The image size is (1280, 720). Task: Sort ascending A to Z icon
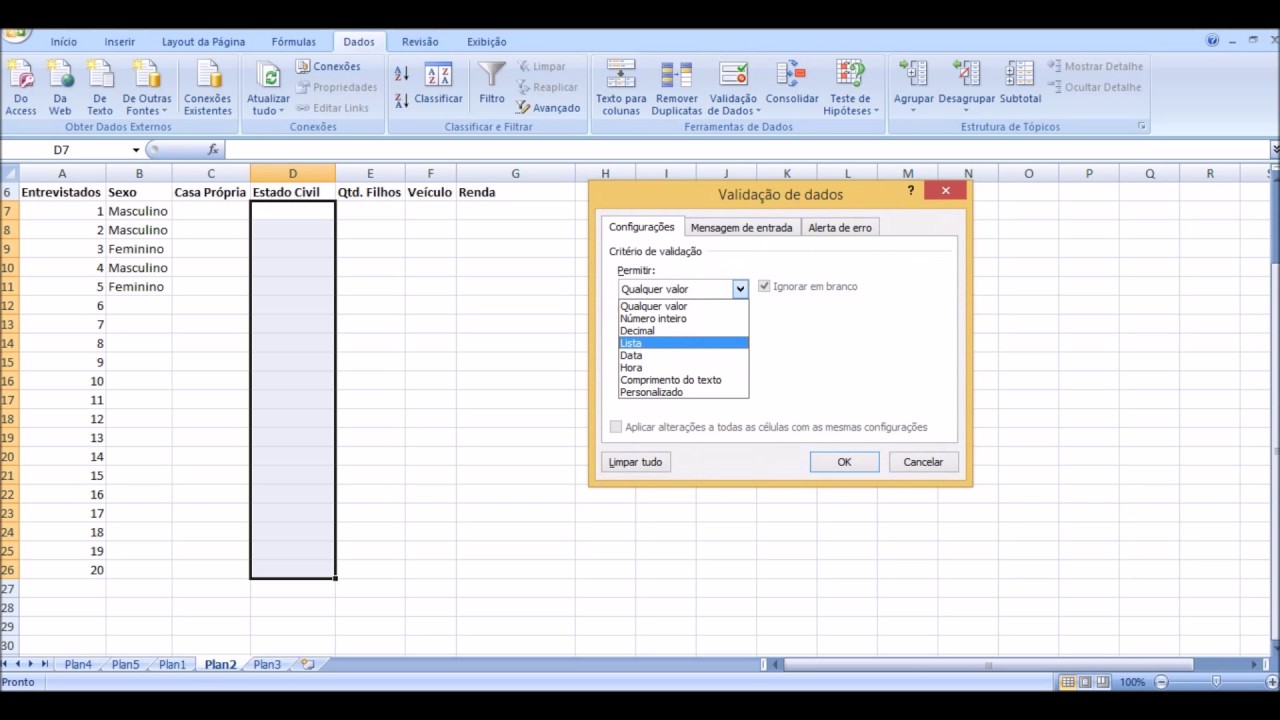(x=402, y=74)
